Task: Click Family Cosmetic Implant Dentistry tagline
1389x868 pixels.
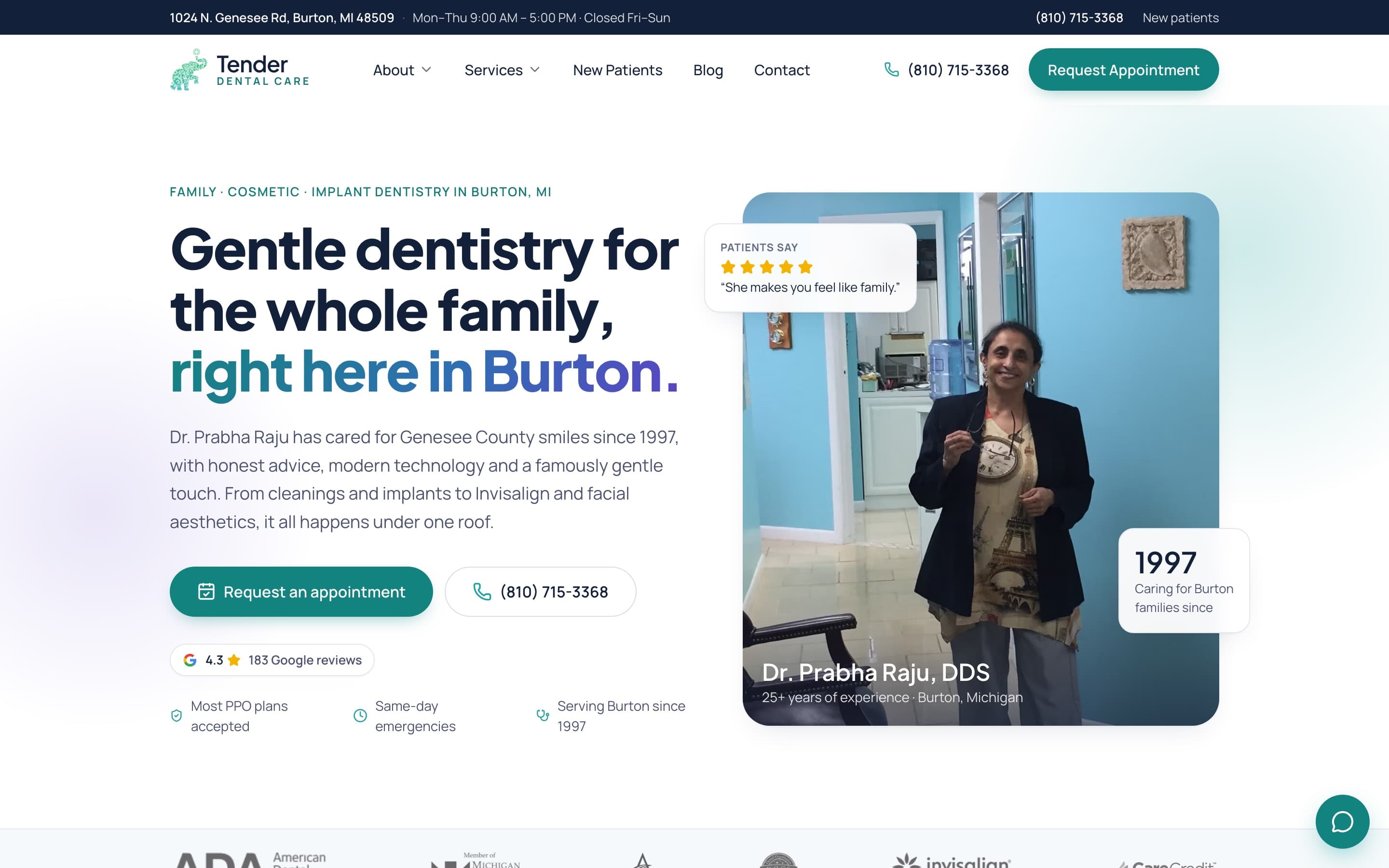Action: point(360,192)
